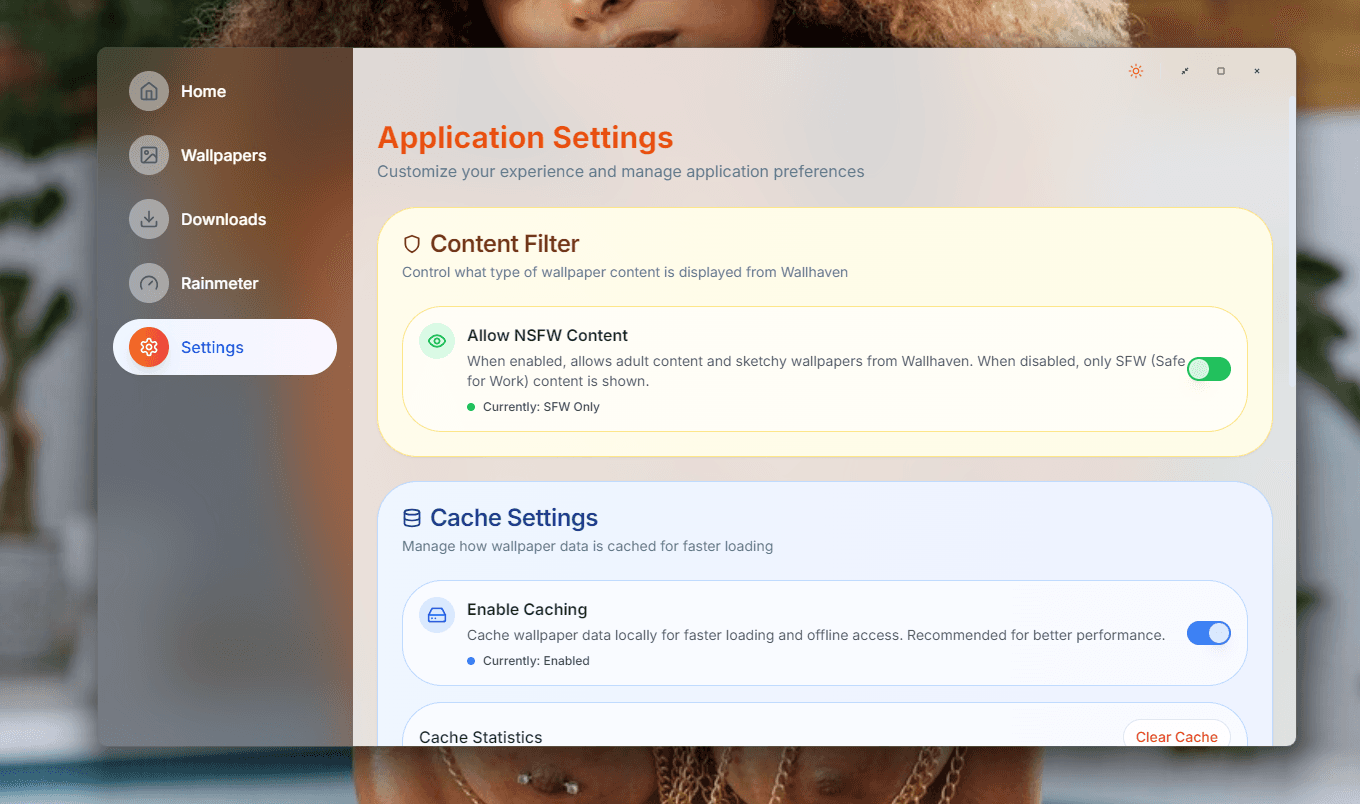Image resolution: width=1360 pixels, height=804 pixels.
Task: Click the shield icon beside Content Filter
Action: point(412,243)
